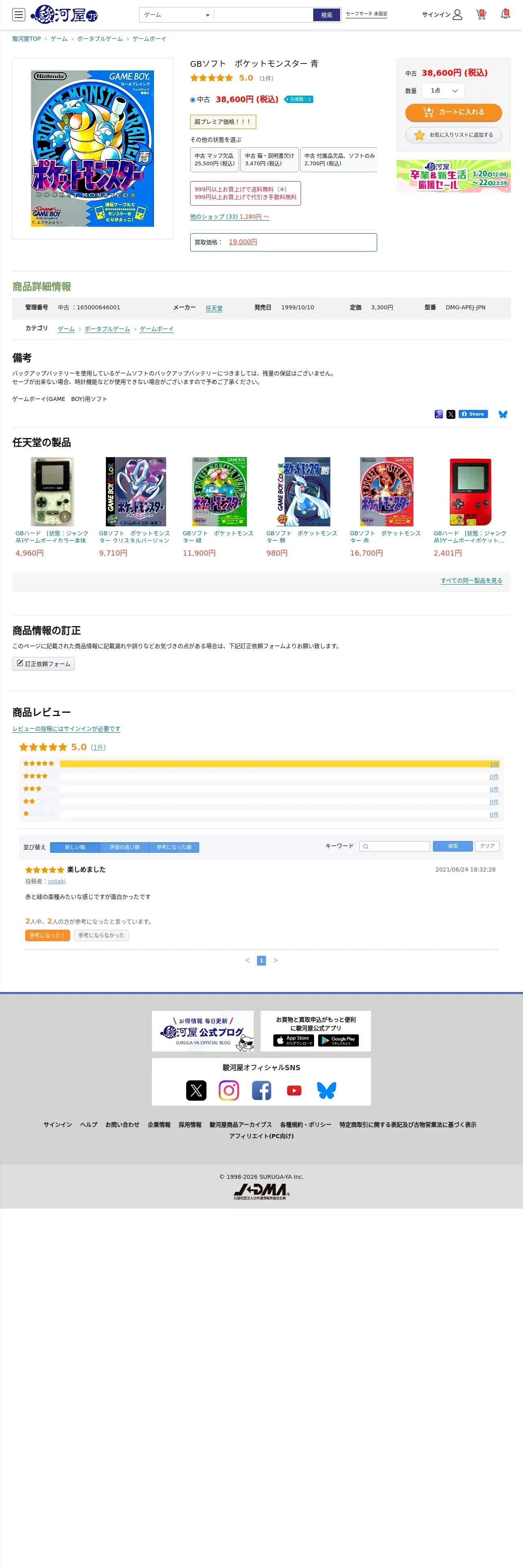
Task: Open the hamburger menu icon
Action: coord(19,15)
